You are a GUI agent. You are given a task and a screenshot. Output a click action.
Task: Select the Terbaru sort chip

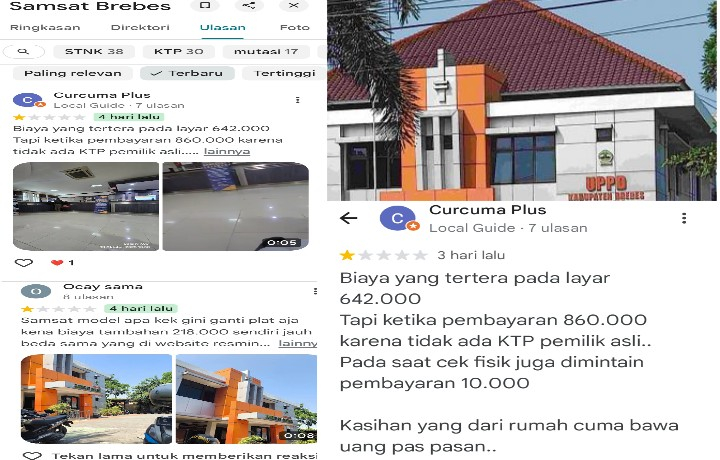(187, 73)
